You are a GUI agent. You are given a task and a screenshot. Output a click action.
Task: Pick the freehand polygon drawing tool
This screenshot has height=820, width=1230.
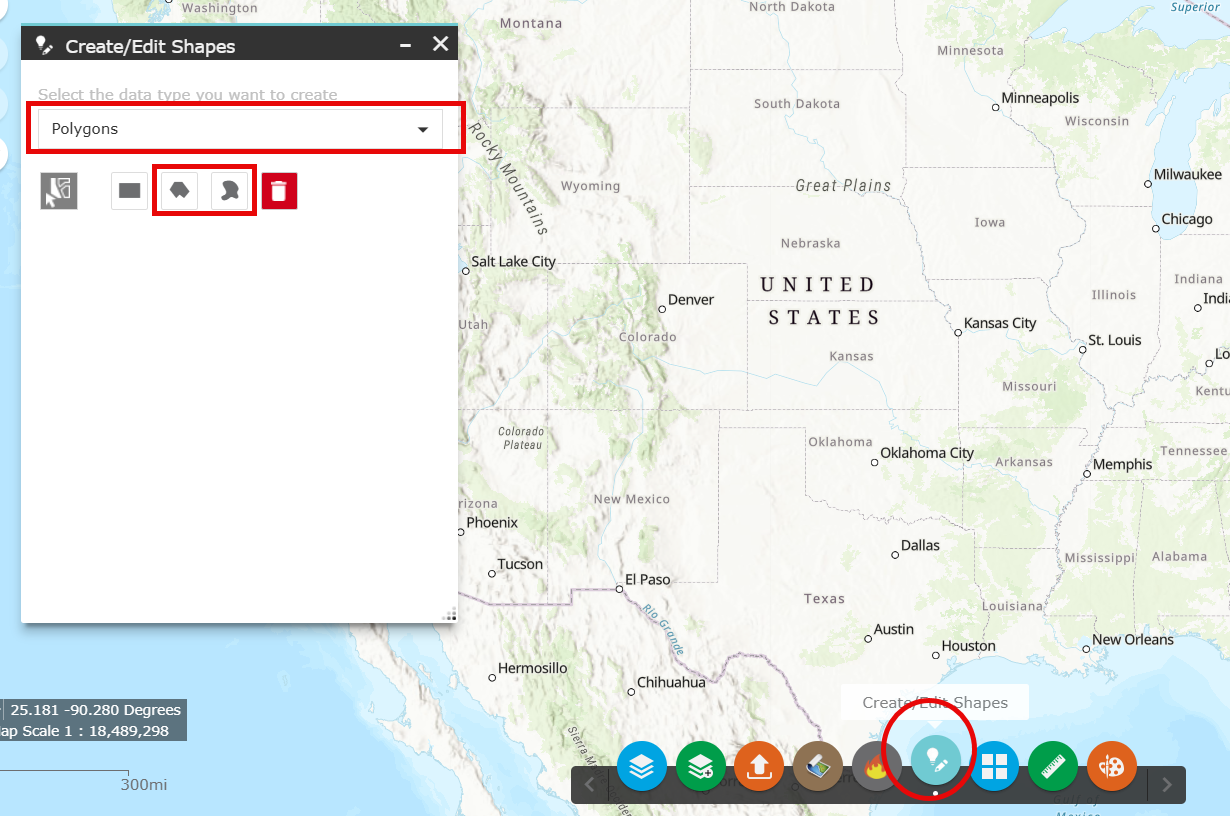(x=230, y=190)
